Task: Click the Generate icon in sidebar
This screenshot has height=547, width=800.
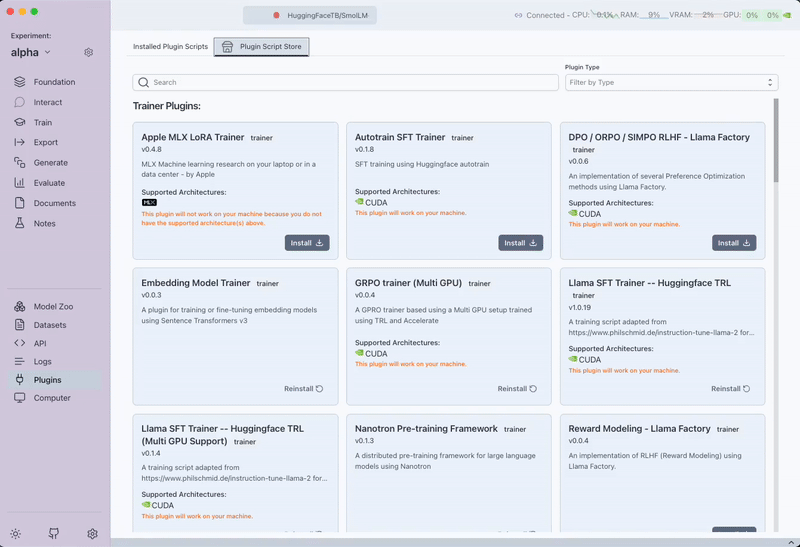Action: pos(20,163)
